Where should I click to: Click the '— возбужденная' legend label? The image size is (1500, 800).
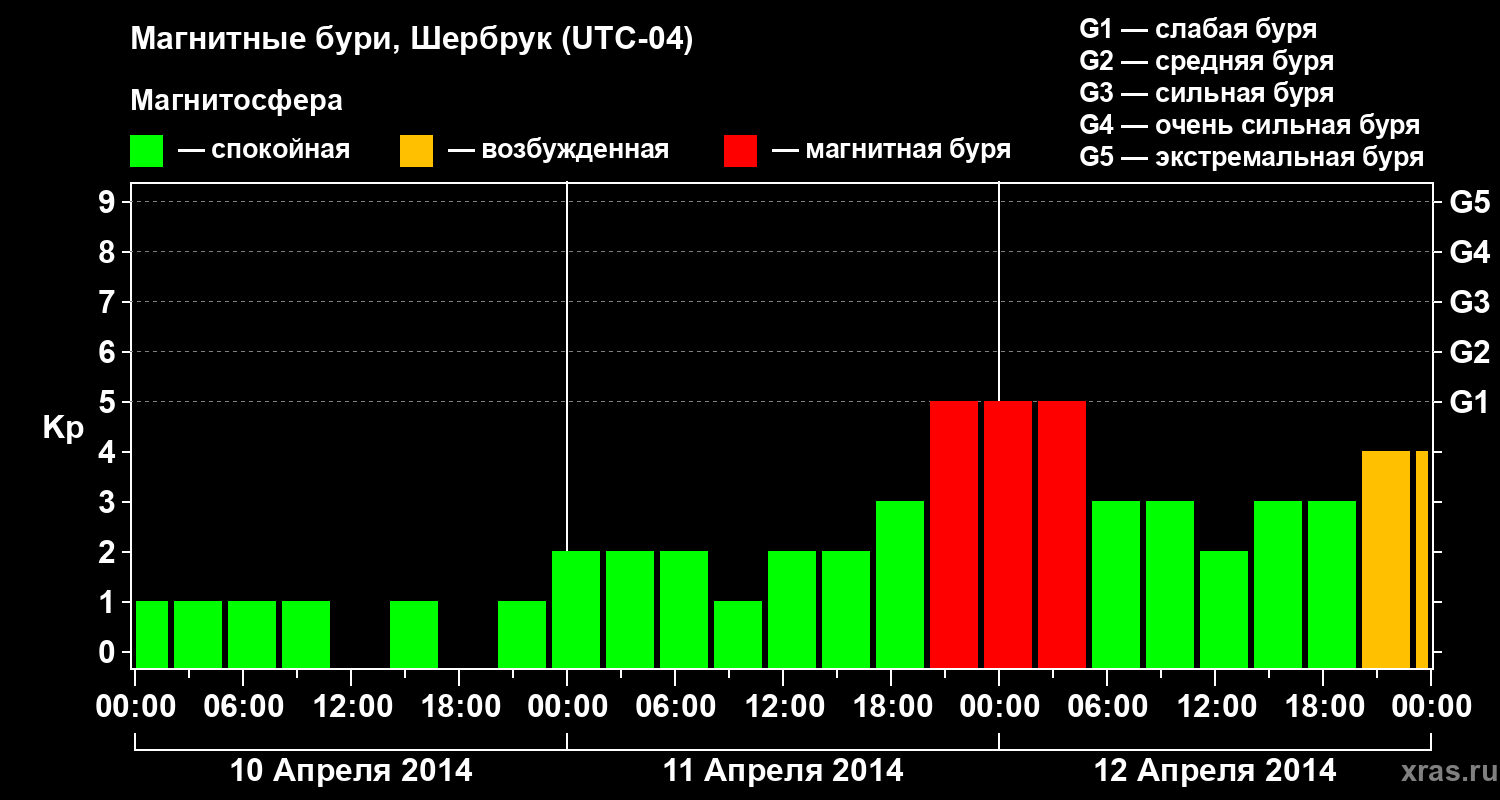tap(558, 151)
